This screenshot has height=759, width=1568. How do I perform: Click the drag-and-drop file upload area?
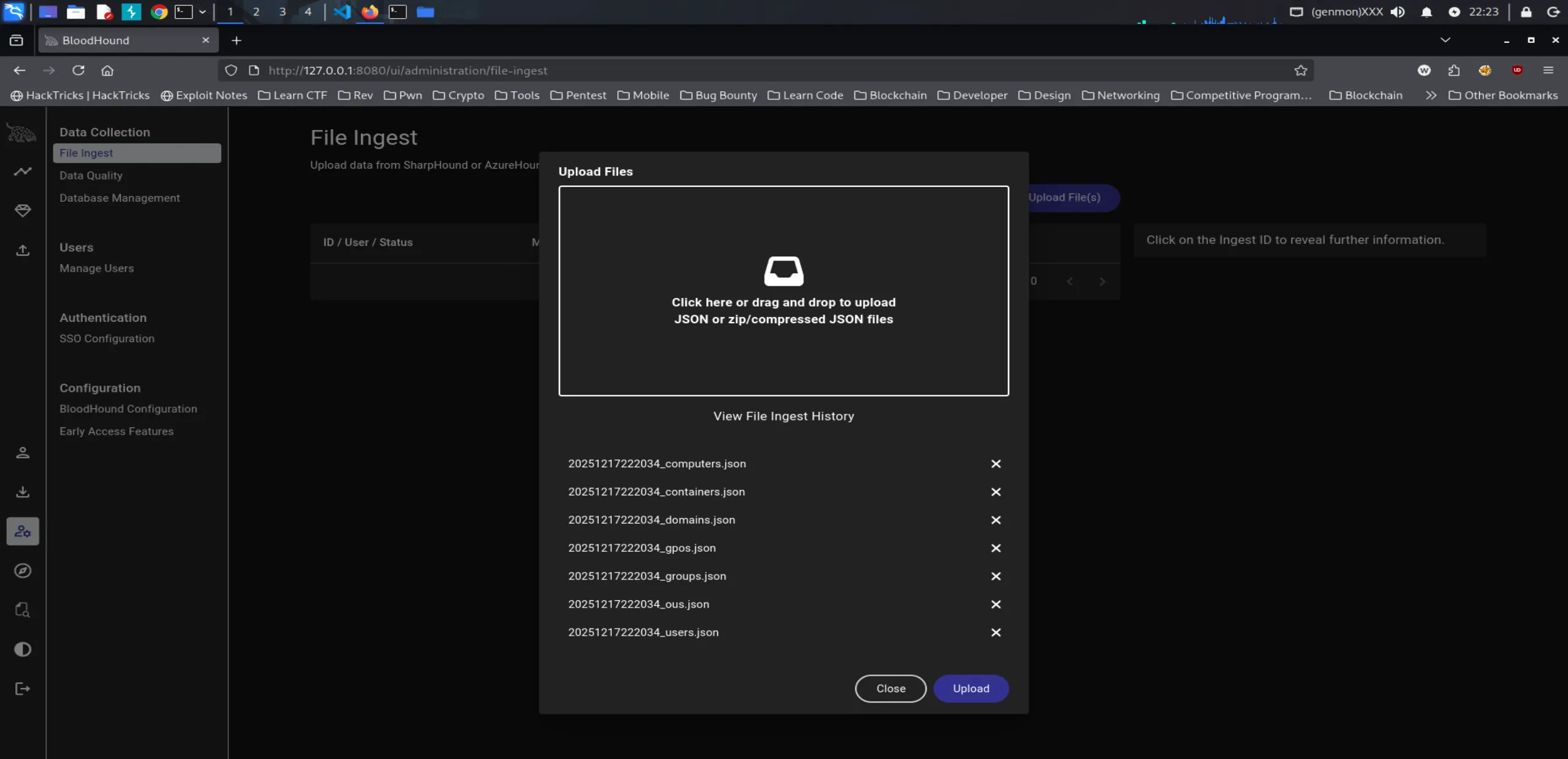point(783,291)
